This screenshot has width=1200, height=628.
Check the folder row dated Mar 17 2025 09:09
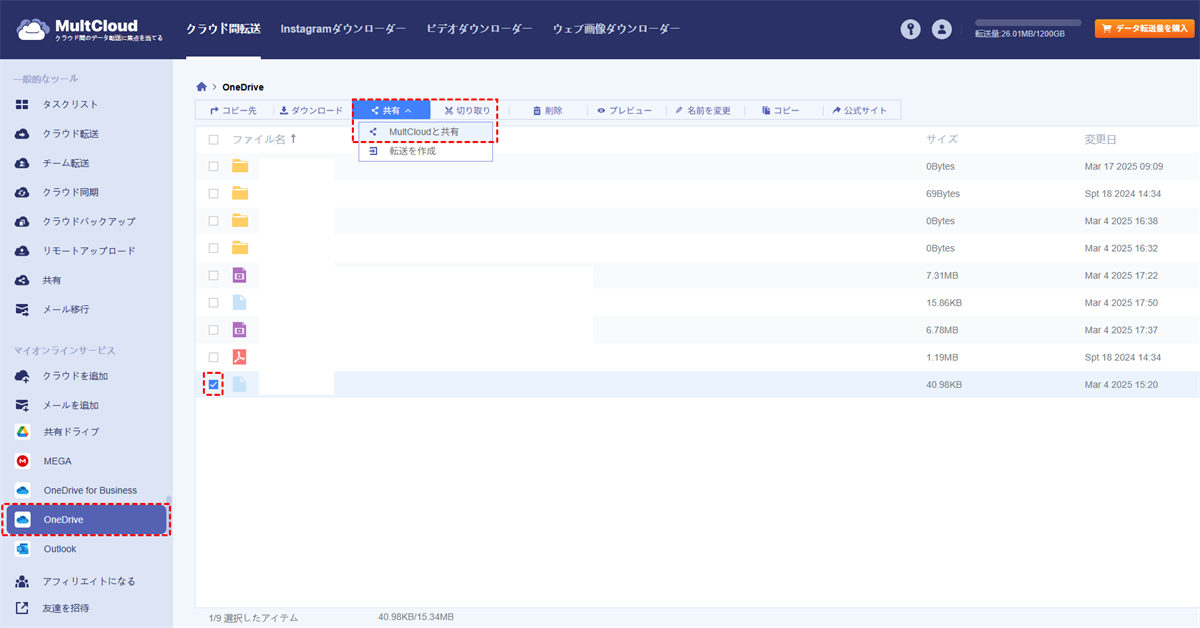pos(213,166)
